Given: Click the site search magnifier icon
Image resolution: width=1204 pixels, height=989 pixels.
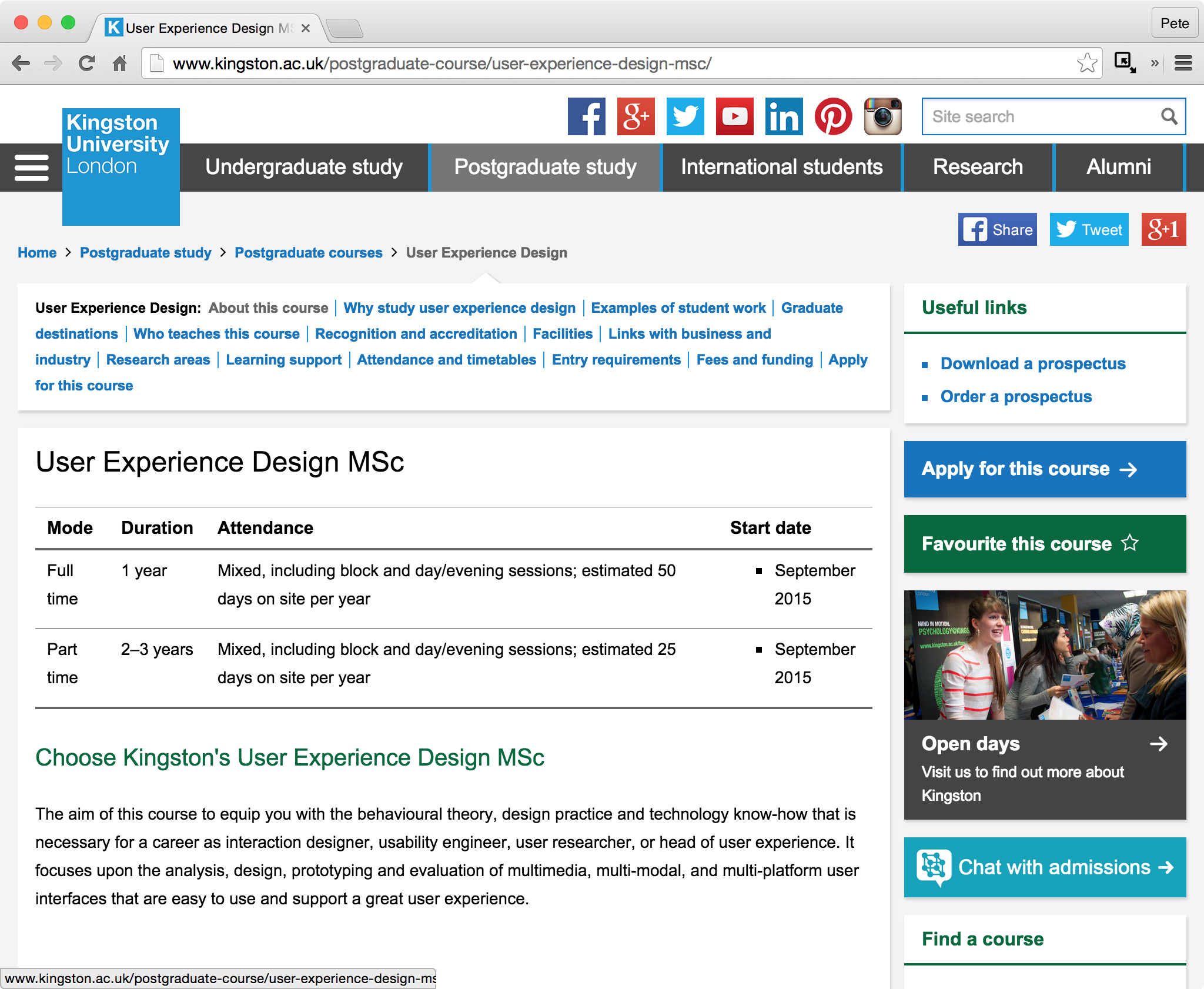Looking at the screenshot, I should coord(1169,116).
